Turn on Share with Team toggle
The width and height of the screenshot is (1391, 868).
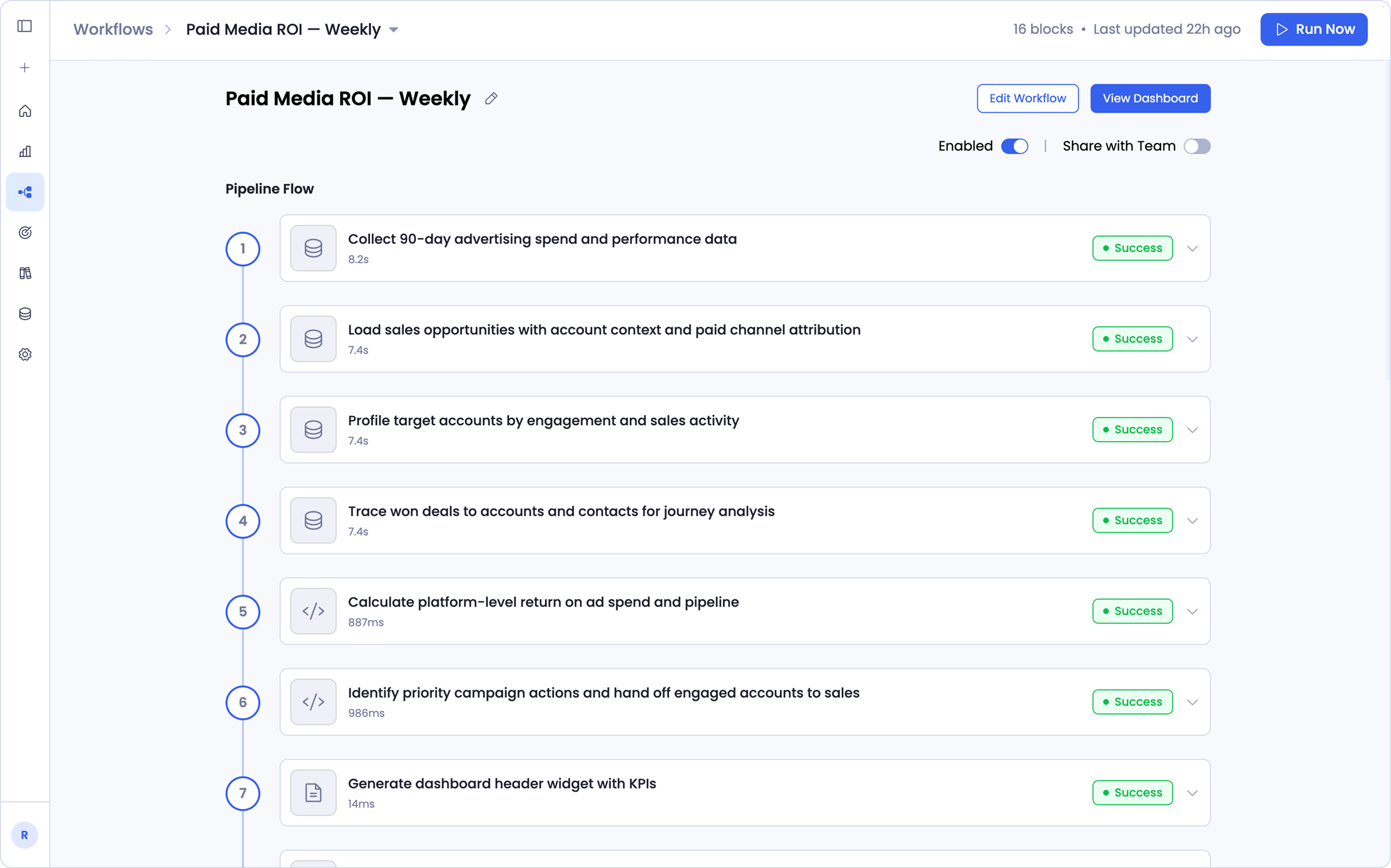click(1197, 146)
